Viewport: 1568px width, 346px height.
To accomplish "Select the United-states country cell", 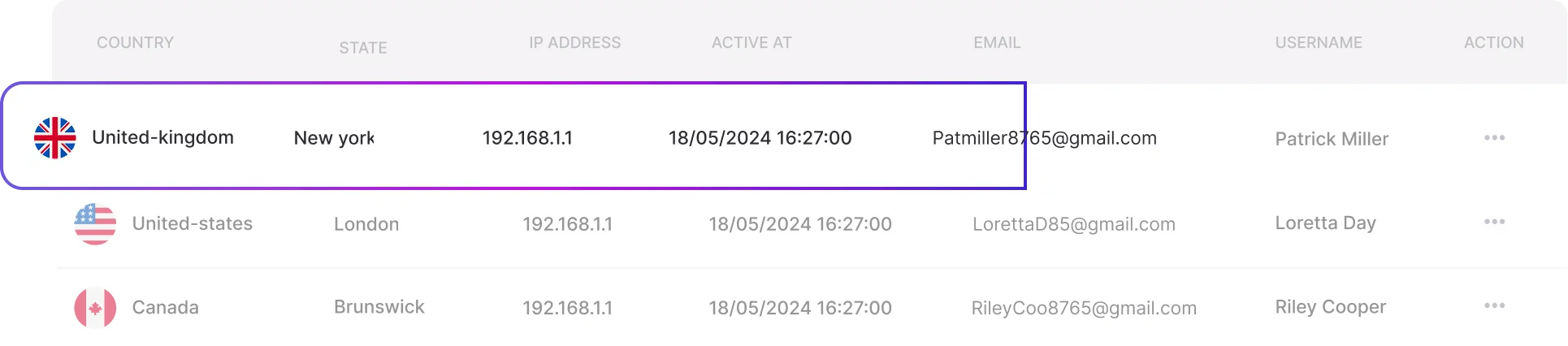I will coord(192,224).
